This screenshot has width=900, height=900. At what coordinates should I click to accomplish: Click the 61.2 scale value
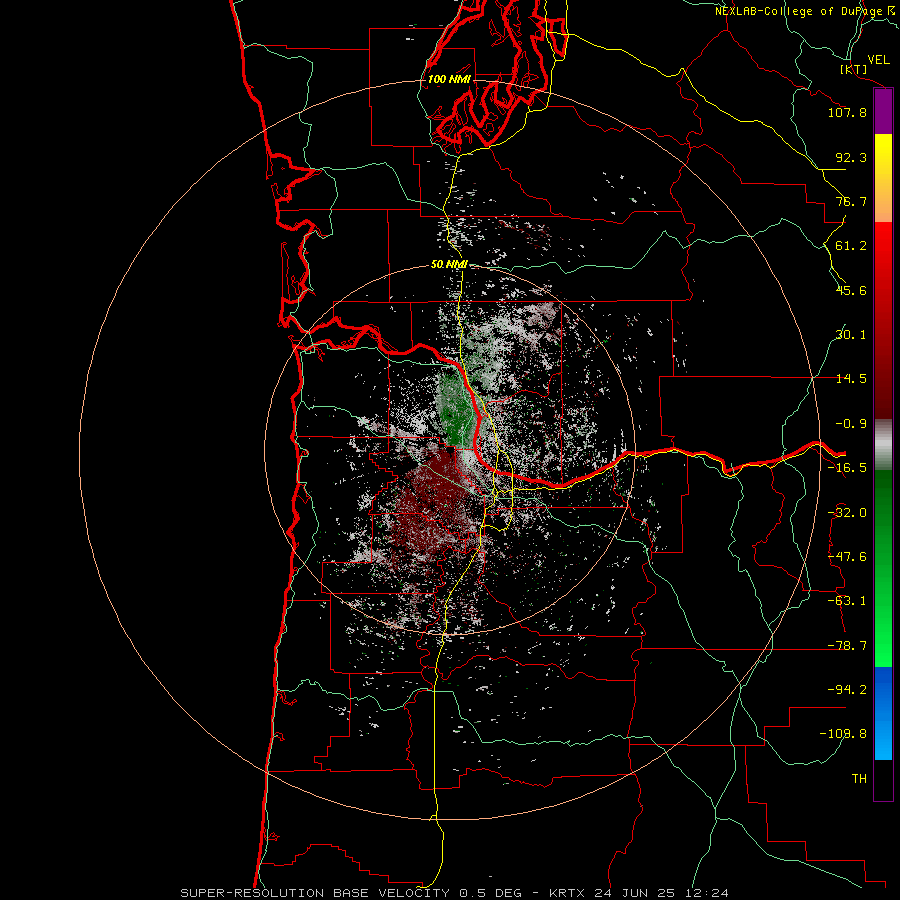[851, 246]
